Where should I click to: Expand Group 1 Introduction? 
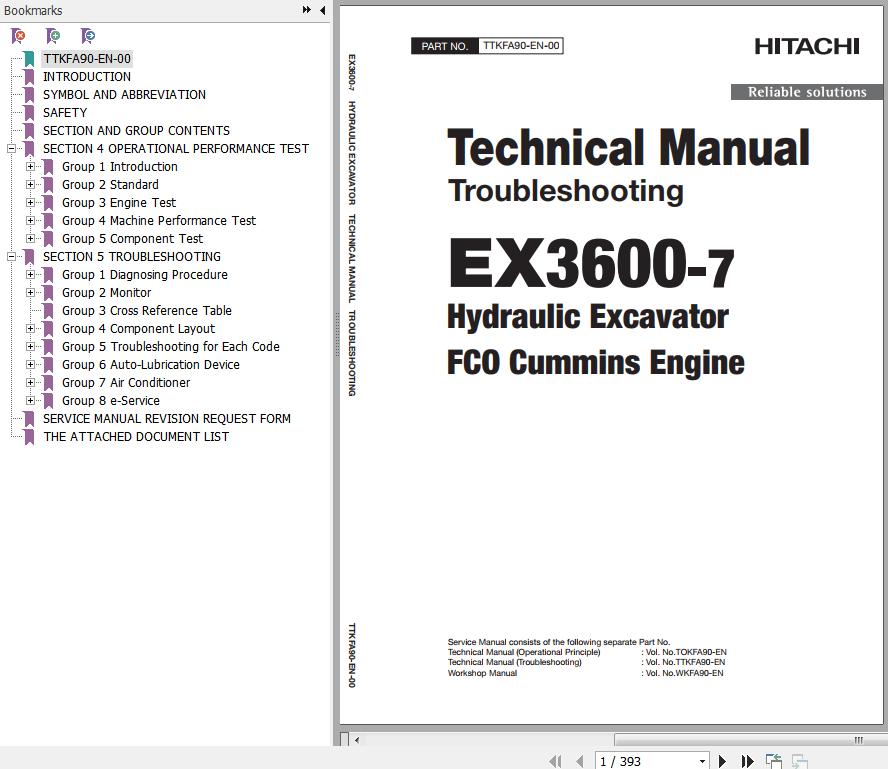click(31, 166)
